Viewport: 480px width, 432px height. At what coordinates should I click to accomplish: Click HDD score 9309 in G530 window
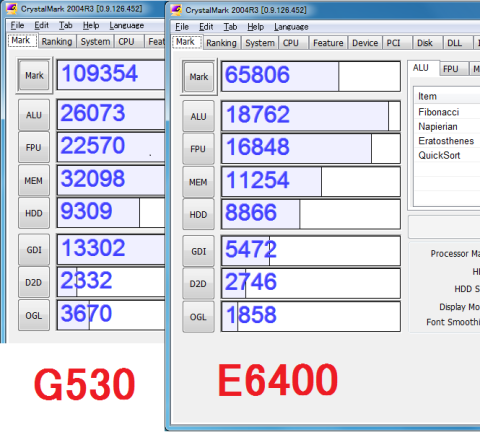click(x=111, y=213)
